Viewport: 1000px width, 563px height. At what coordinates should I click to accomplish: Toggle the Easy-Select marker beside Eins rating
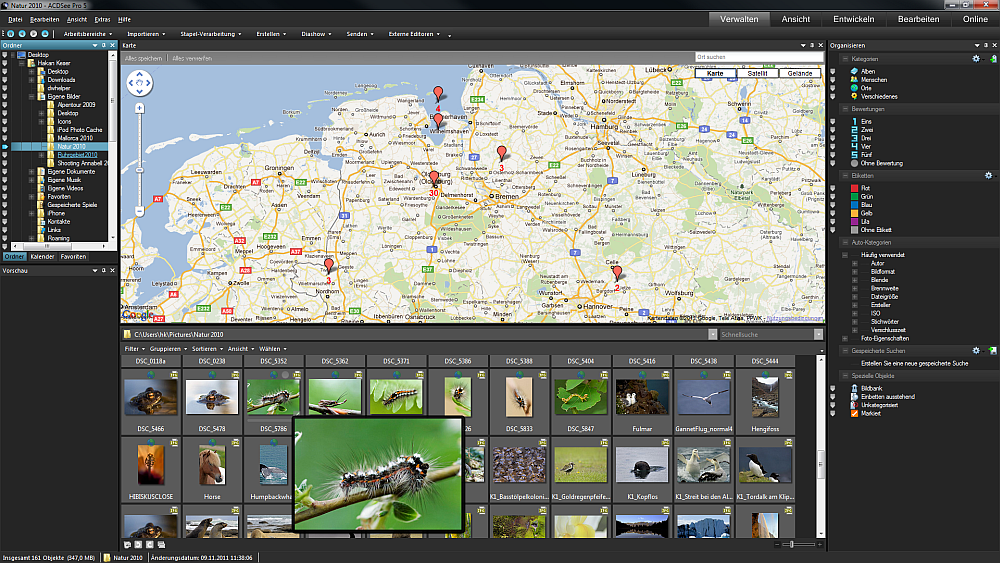834,122
